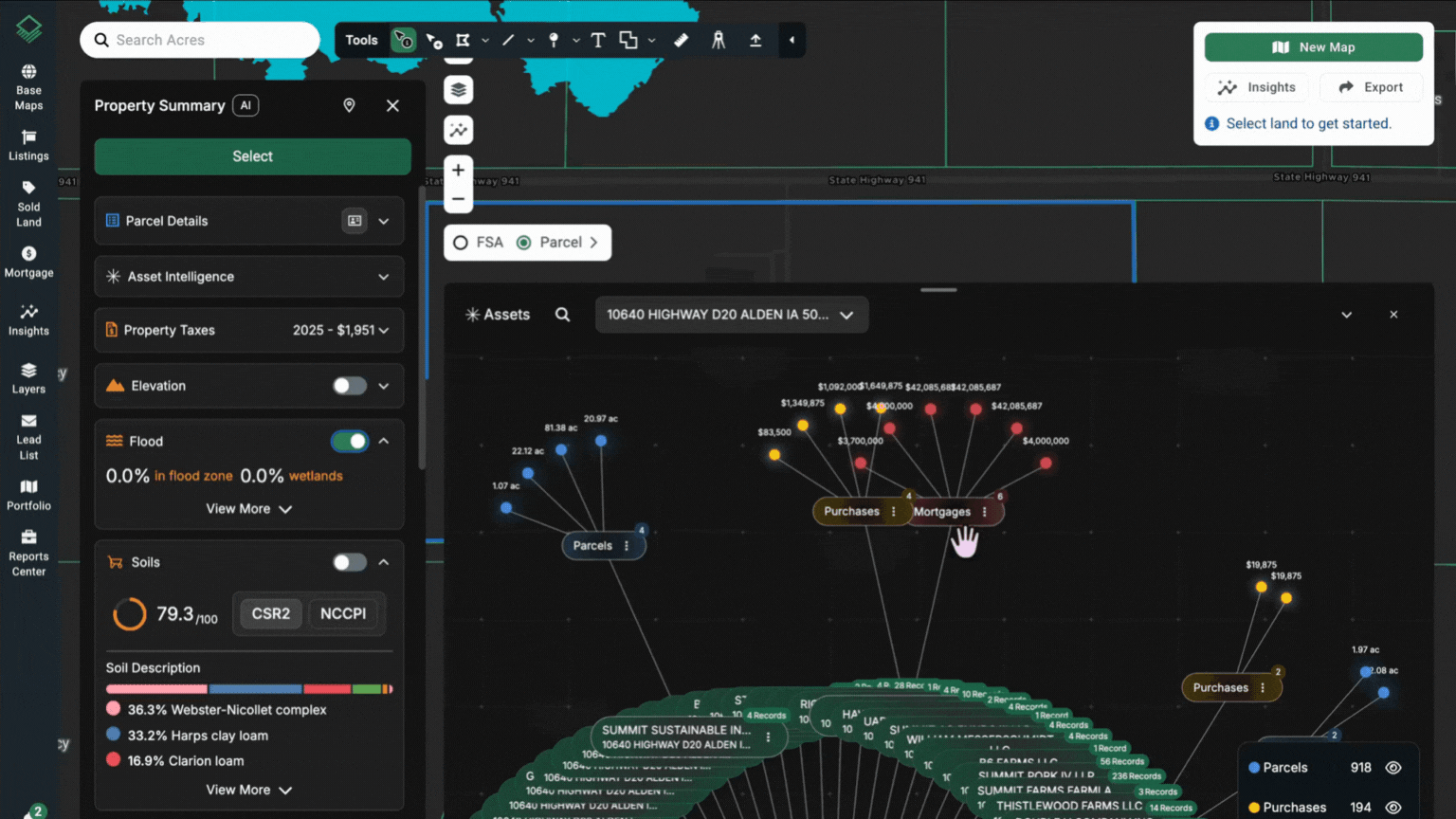Open Reports Center from sidebar

[28, 553]
